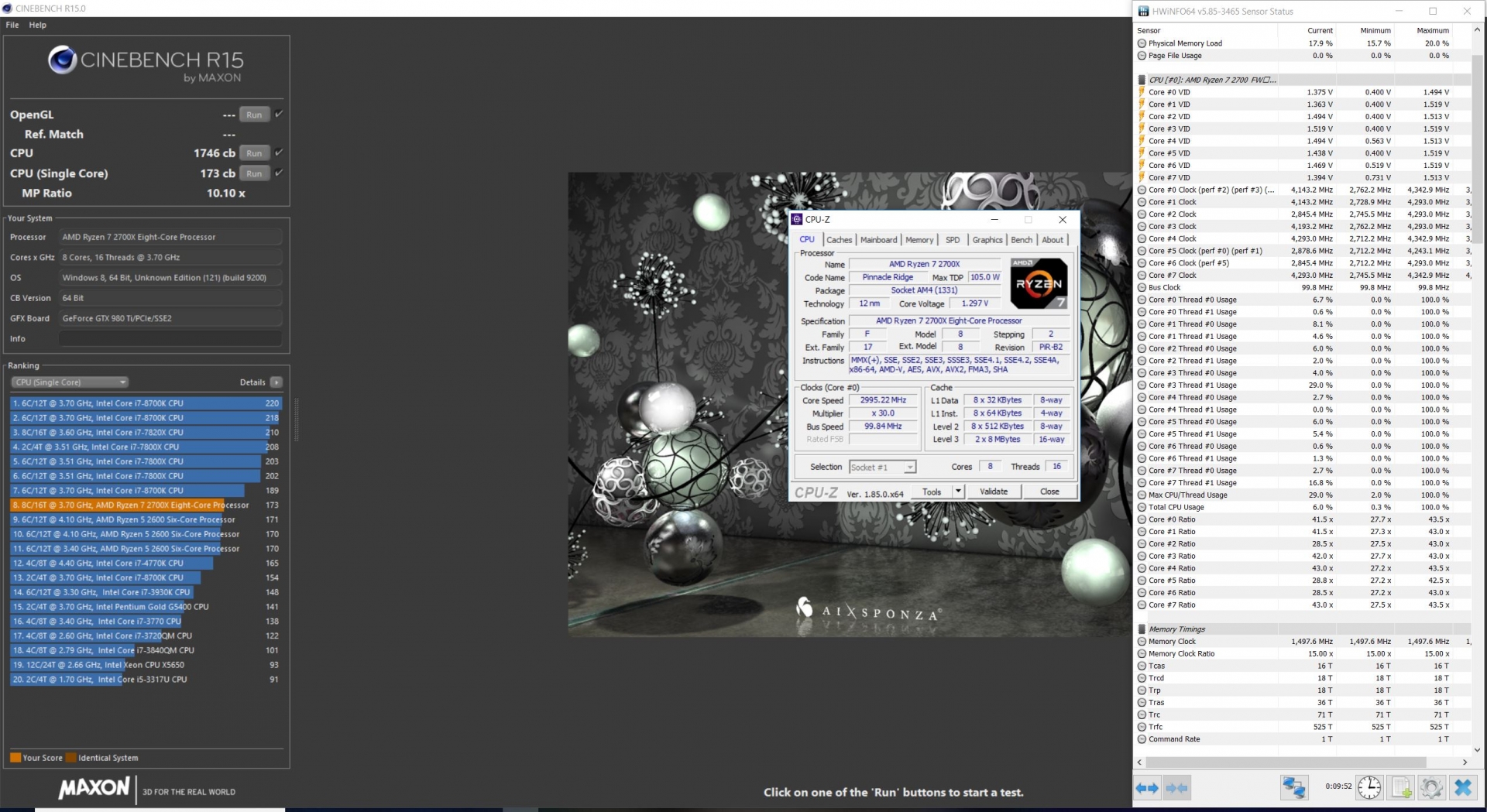This screenshot has width=1487, height=812.
Task: Click the clock reset icon in HWiNFO
Action: point(1369,788)
